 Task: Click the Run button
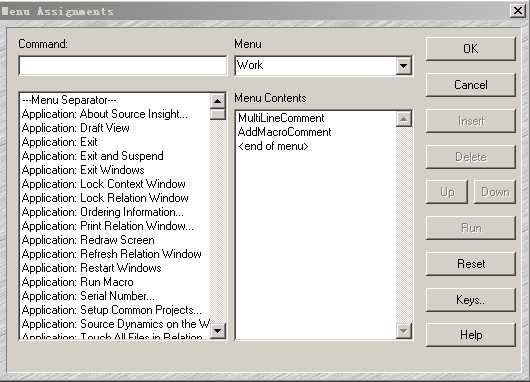(x=471, y=228)
